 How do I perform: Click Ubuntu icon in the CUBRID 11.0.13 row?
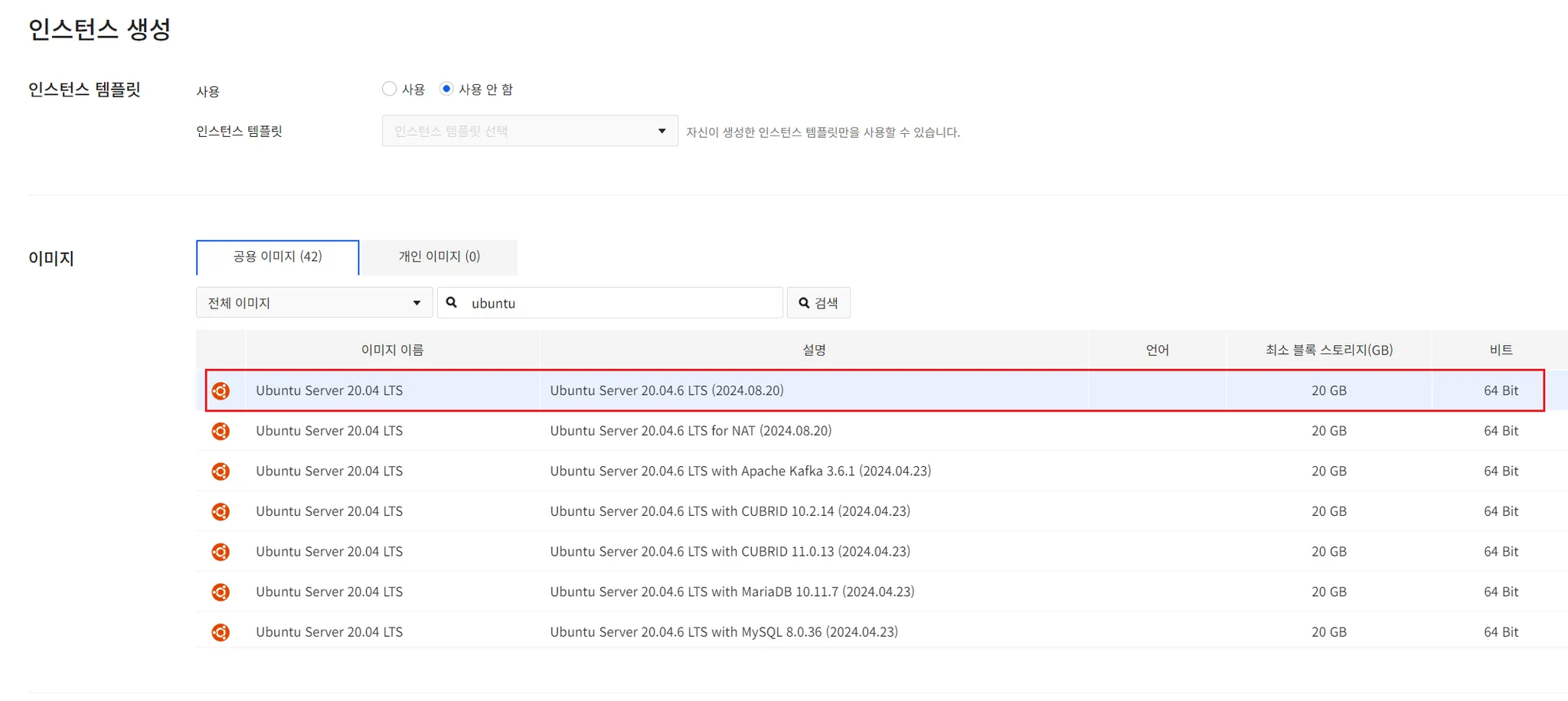(x=220, y=552)
